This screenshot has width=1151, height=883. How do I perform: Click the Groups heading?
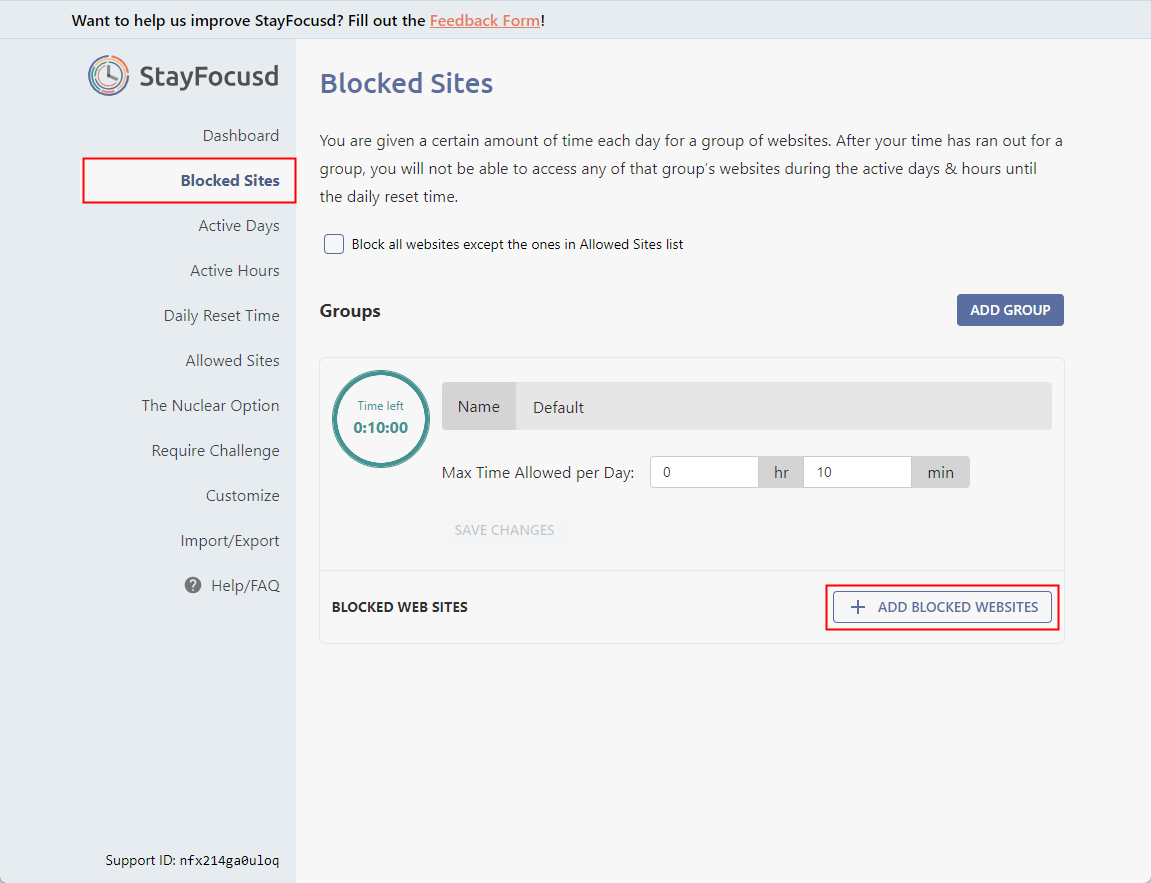pyautogui.click(x=349, y=311)
